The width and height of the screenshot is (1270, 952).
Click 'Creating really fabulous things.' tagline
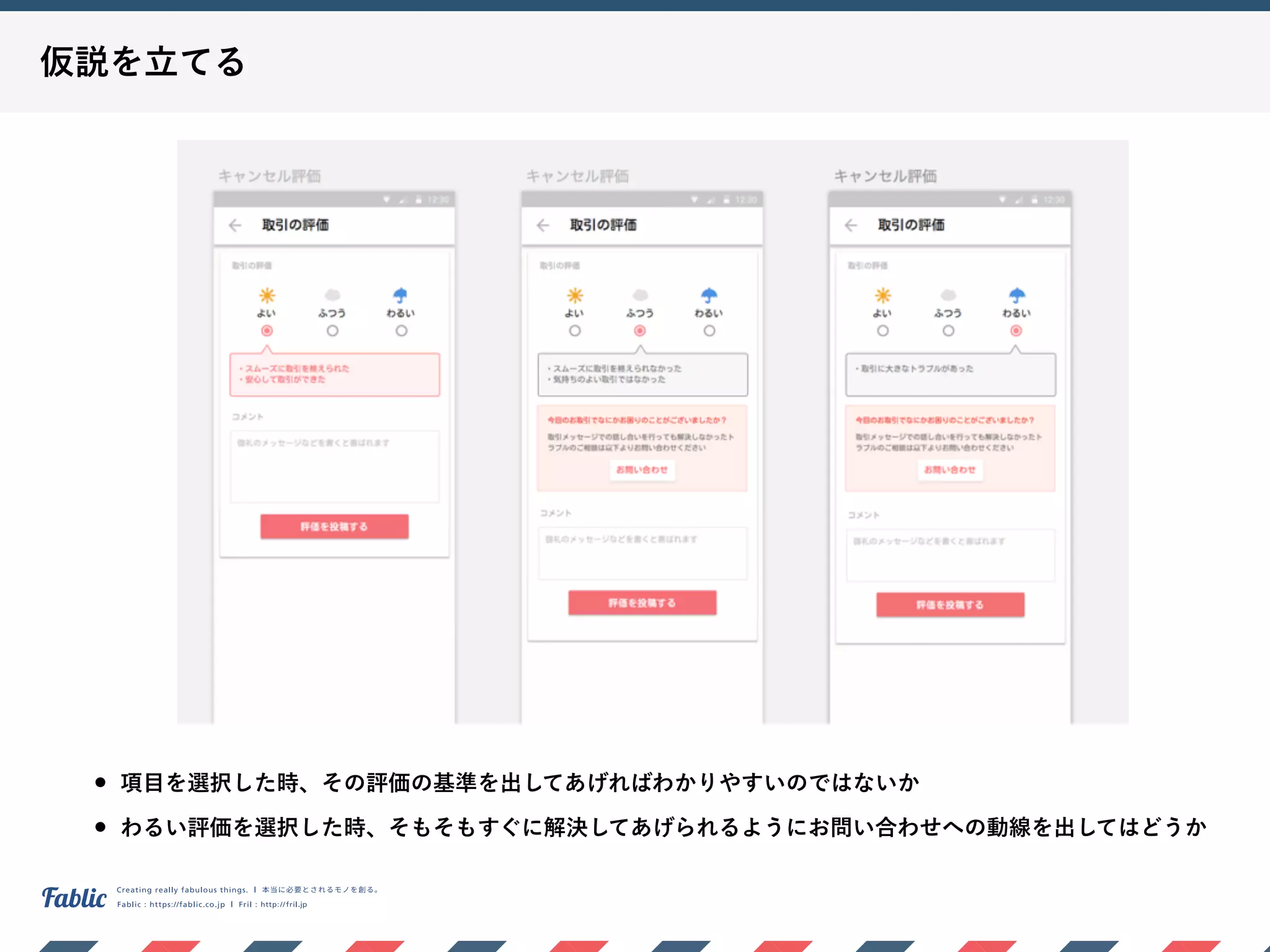[x=182, y=889]
